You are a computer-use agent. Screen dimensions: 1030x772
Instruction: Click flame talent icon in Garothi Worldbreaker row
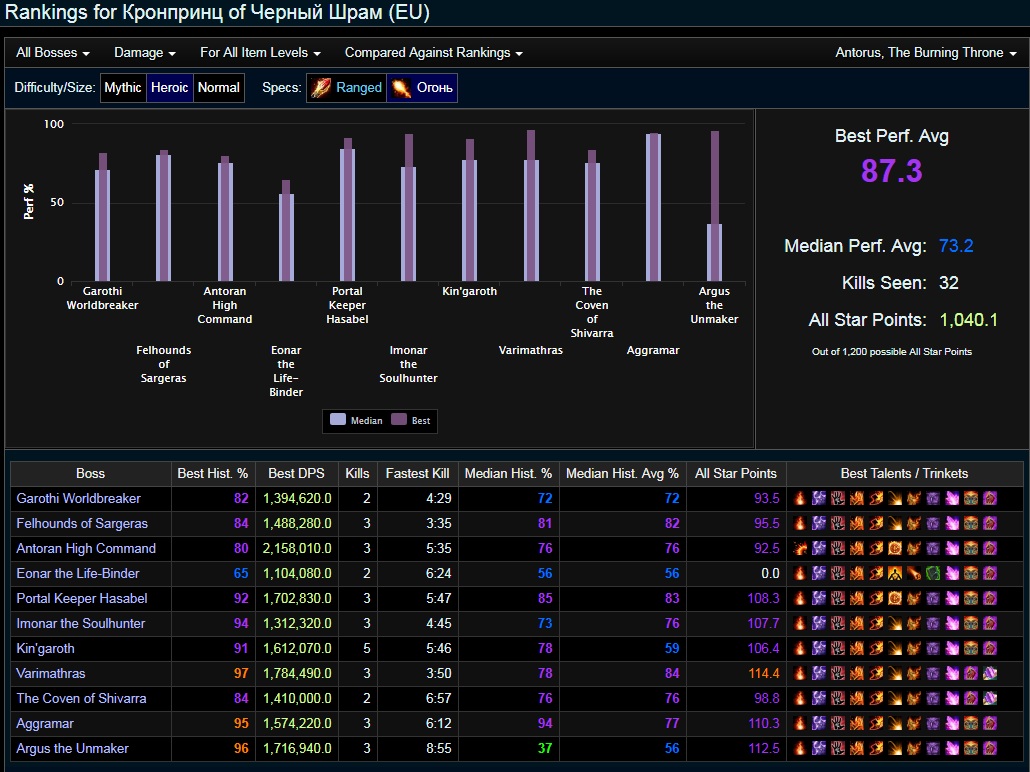coord(799,499)
